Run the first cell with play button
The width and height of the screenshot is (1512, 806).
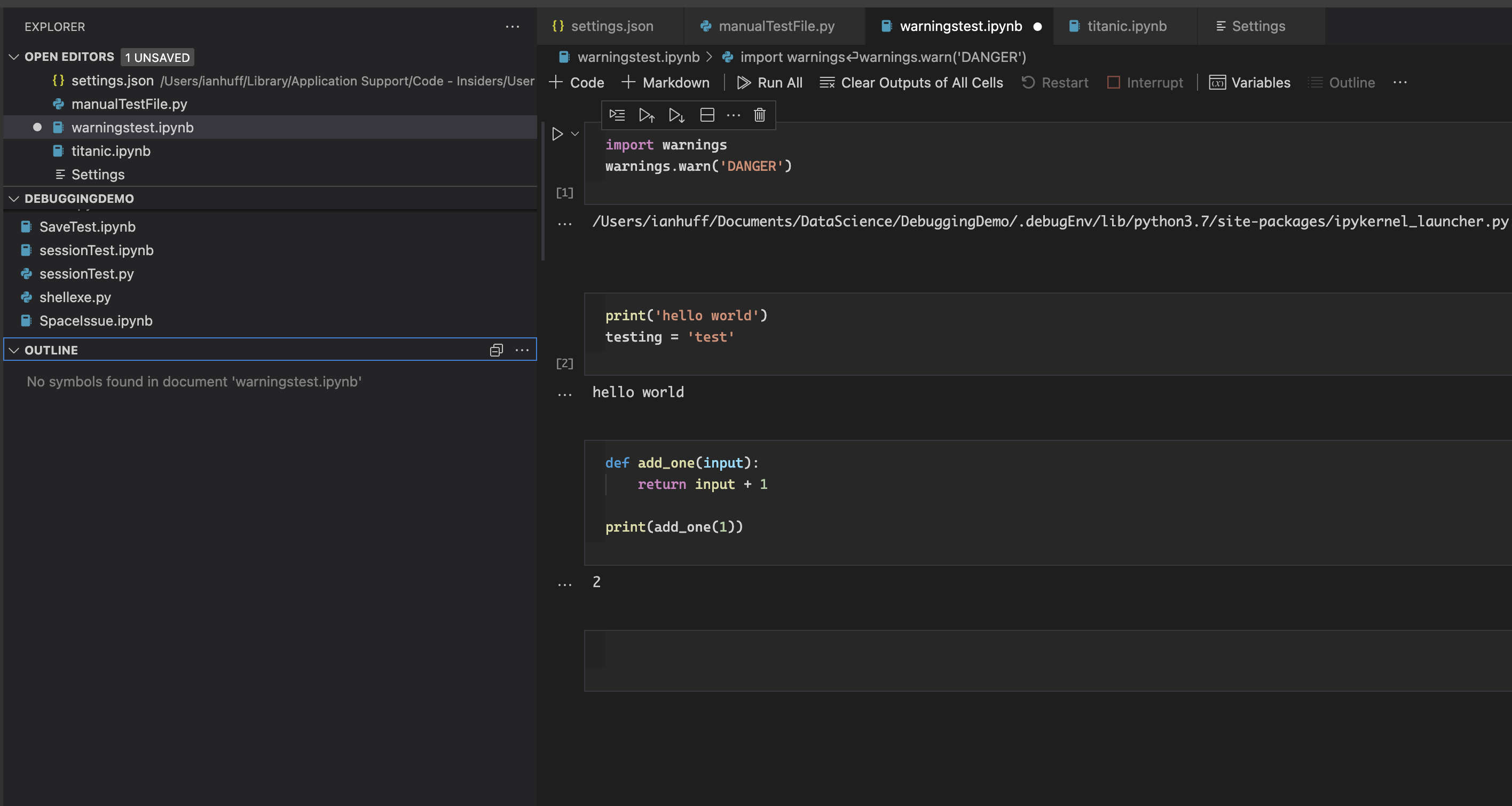(557, 135)
